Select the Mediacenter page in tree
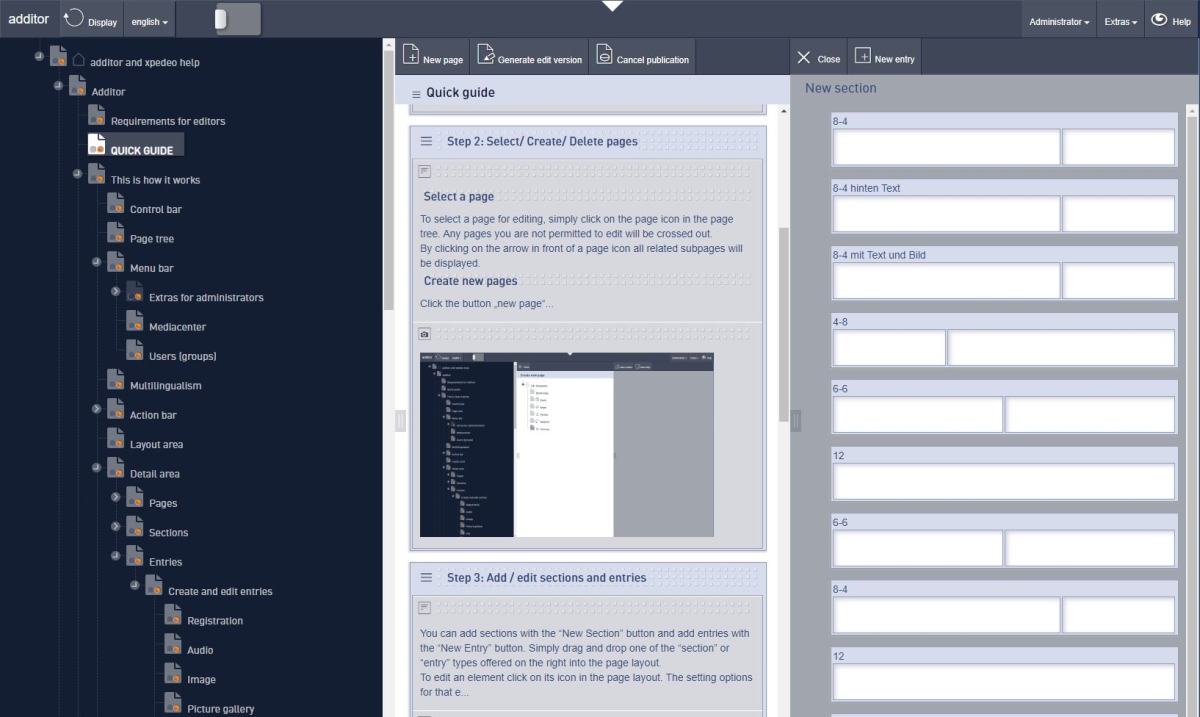The height and width of the screenshot is (717, 1200). [x=177, y=327]
